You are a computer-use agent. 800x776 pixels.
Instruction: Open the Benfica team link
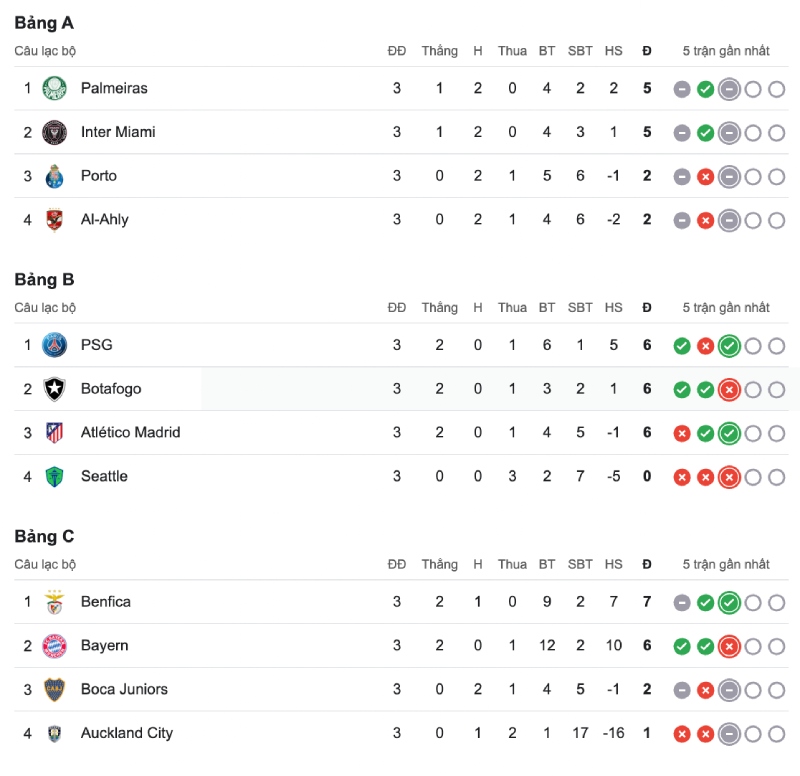tap(106, 602)
